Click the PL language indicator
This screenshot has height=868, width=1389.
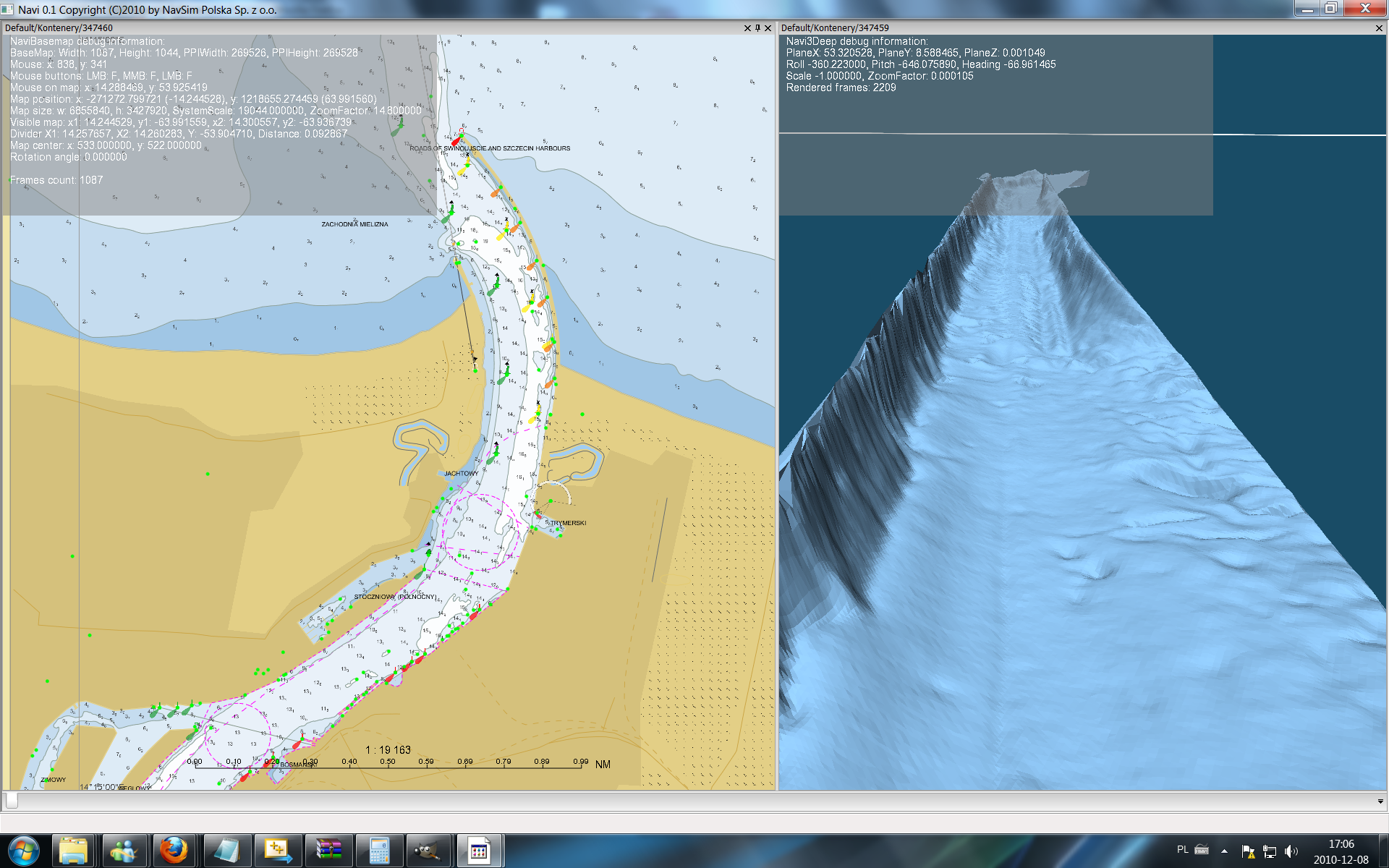(1182, 850)
